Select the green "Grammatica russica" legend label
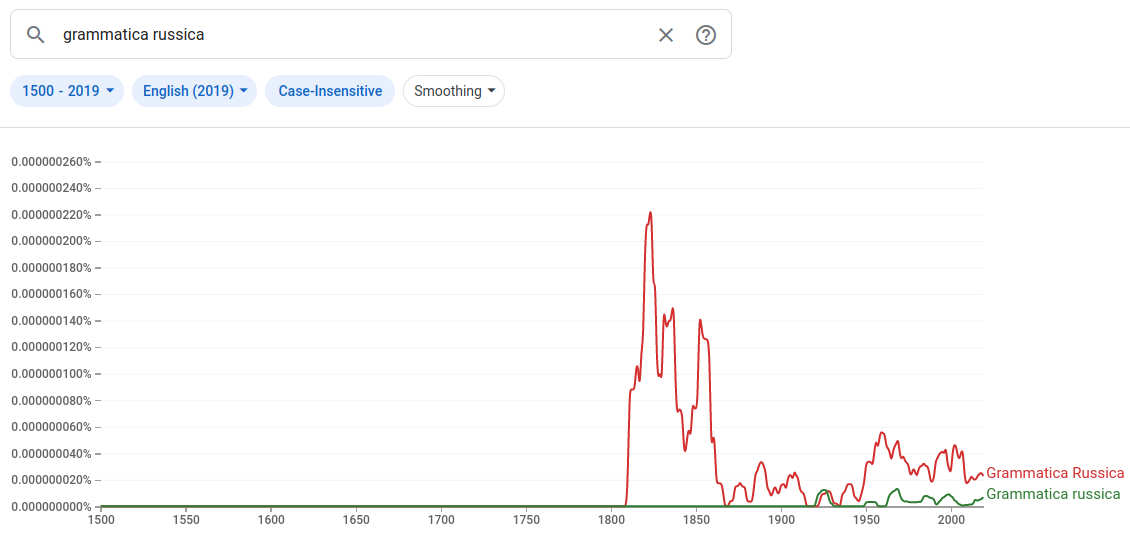The height and width of the screenshot is (540, 1130). pos(1053,494)
